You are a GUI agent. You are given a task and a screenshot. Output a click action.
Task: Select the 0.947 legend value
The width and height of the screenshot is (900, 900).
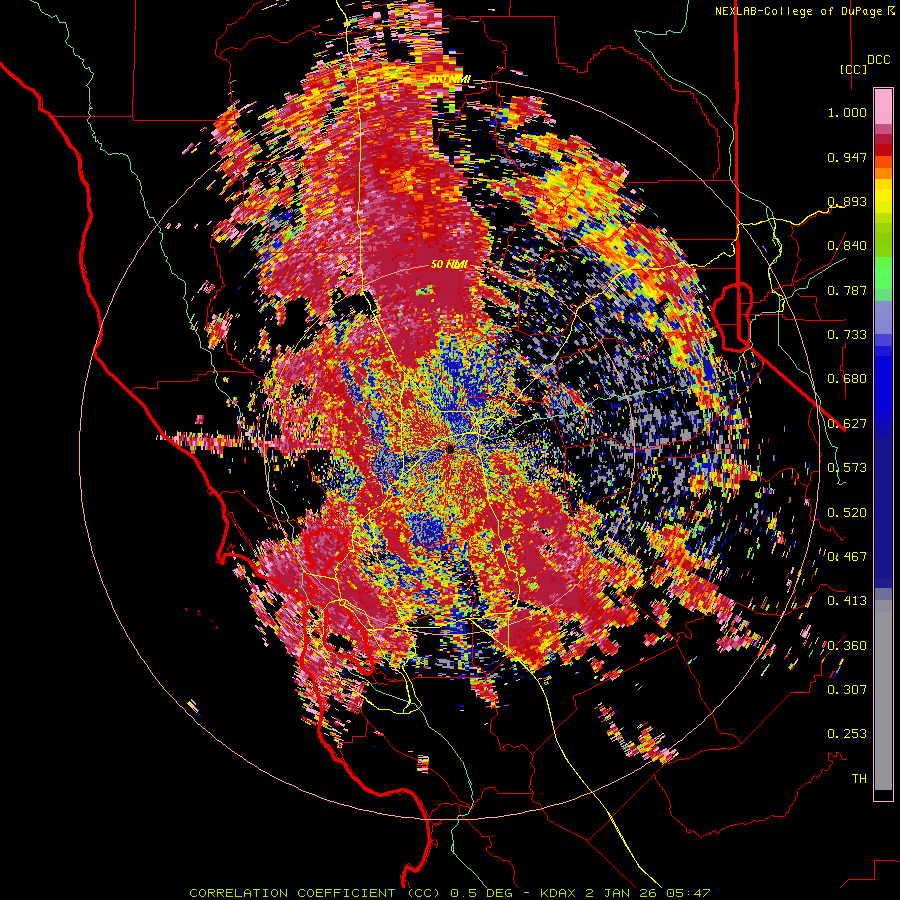pos(847,157)
